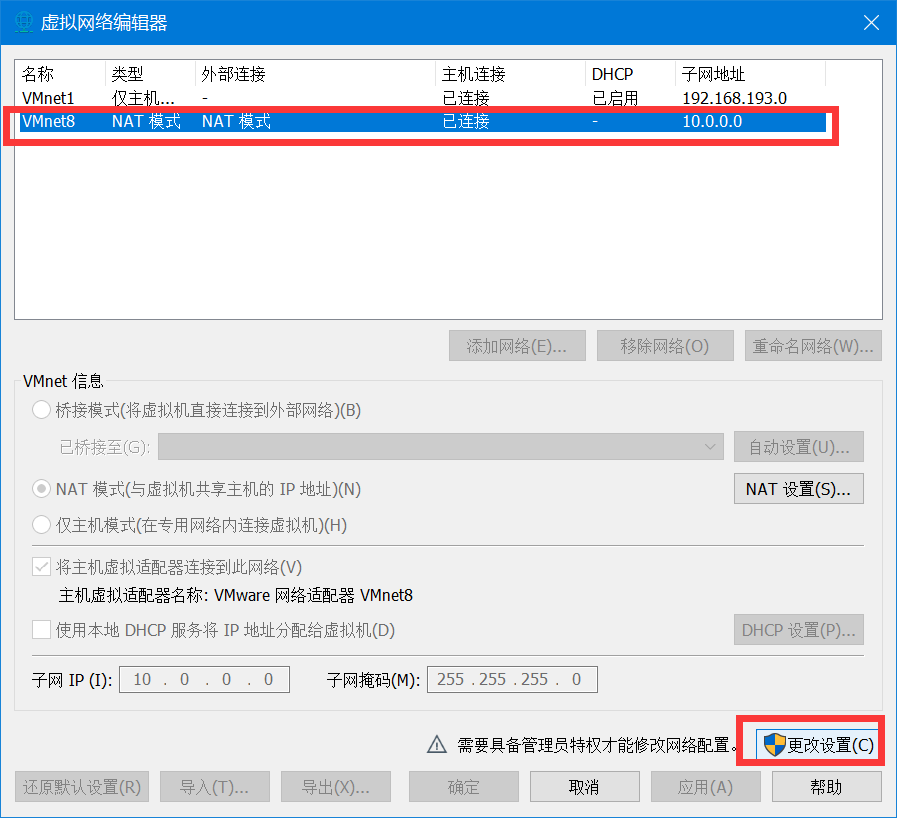The image size is (897, 818).
Task: Open the 已桥接至 dropdown
Action: click(x=440, y=447)
